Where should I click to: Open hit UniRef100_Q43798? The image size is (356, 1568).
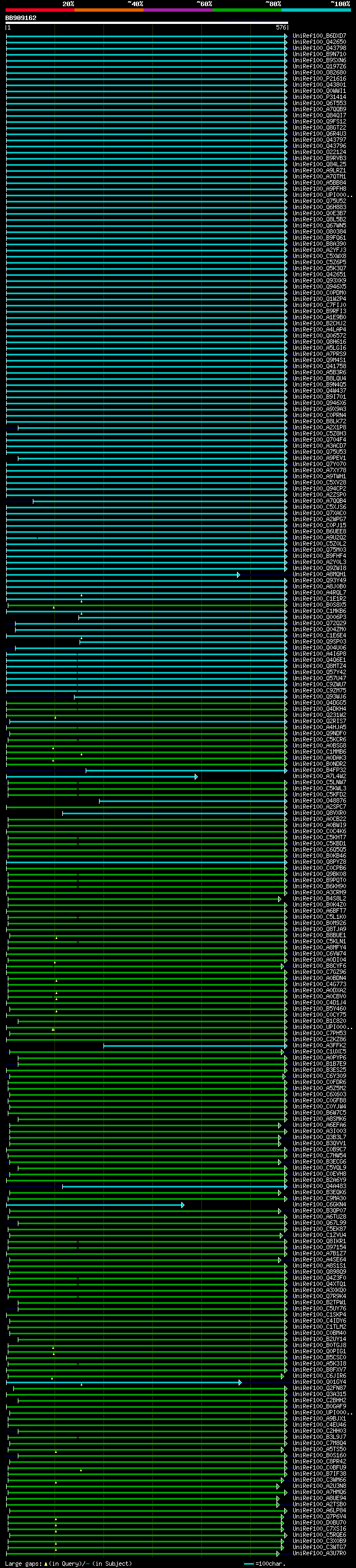[x=319, y=48]
